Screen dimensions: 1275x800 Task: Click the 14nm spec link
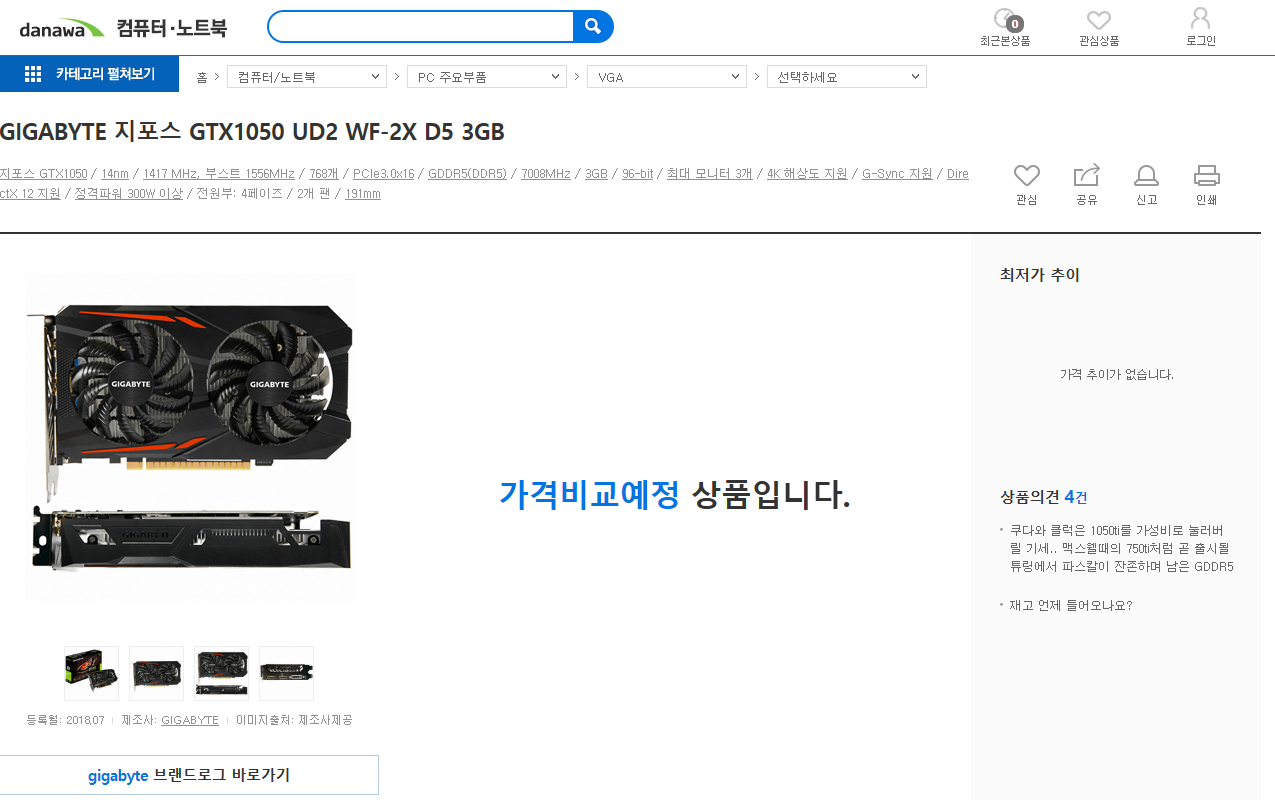[115, 174]
